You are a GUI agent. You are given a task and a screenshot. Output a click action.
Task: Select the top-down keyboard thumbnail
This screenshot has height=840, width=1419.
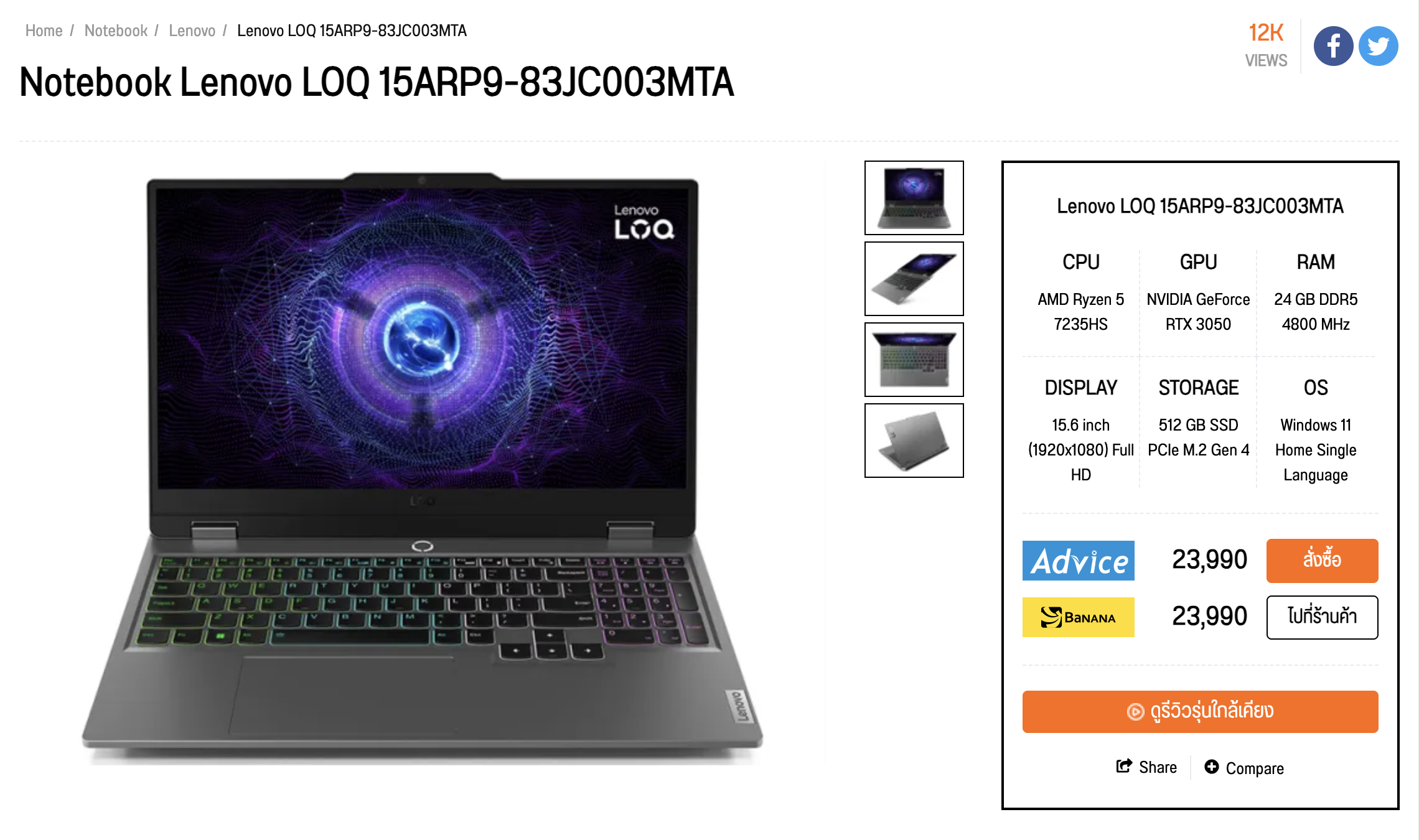(914, 360)
